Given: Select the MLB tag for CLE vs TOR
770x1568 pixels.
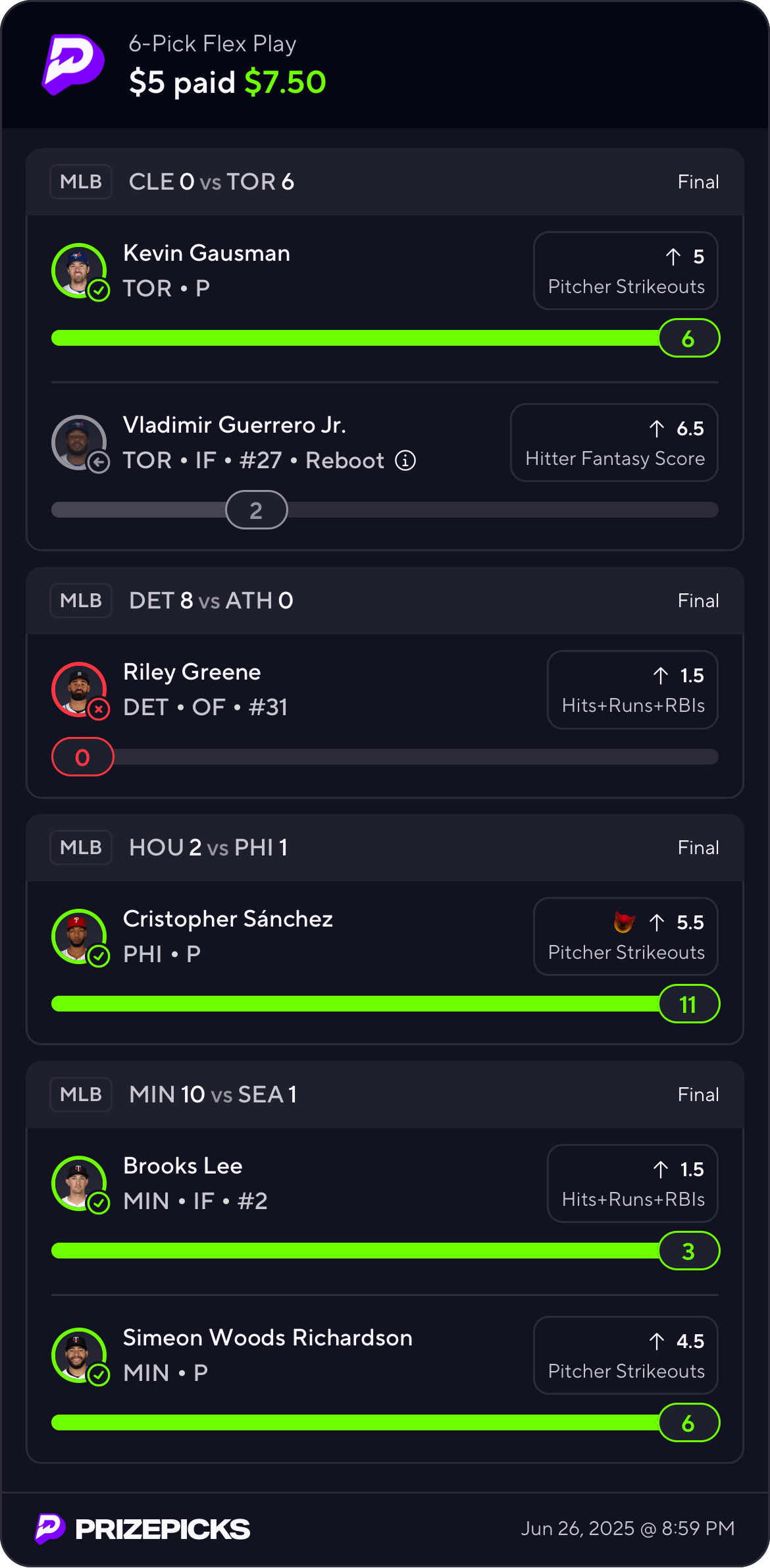Looking at the screenshot, I should point(81,182).
